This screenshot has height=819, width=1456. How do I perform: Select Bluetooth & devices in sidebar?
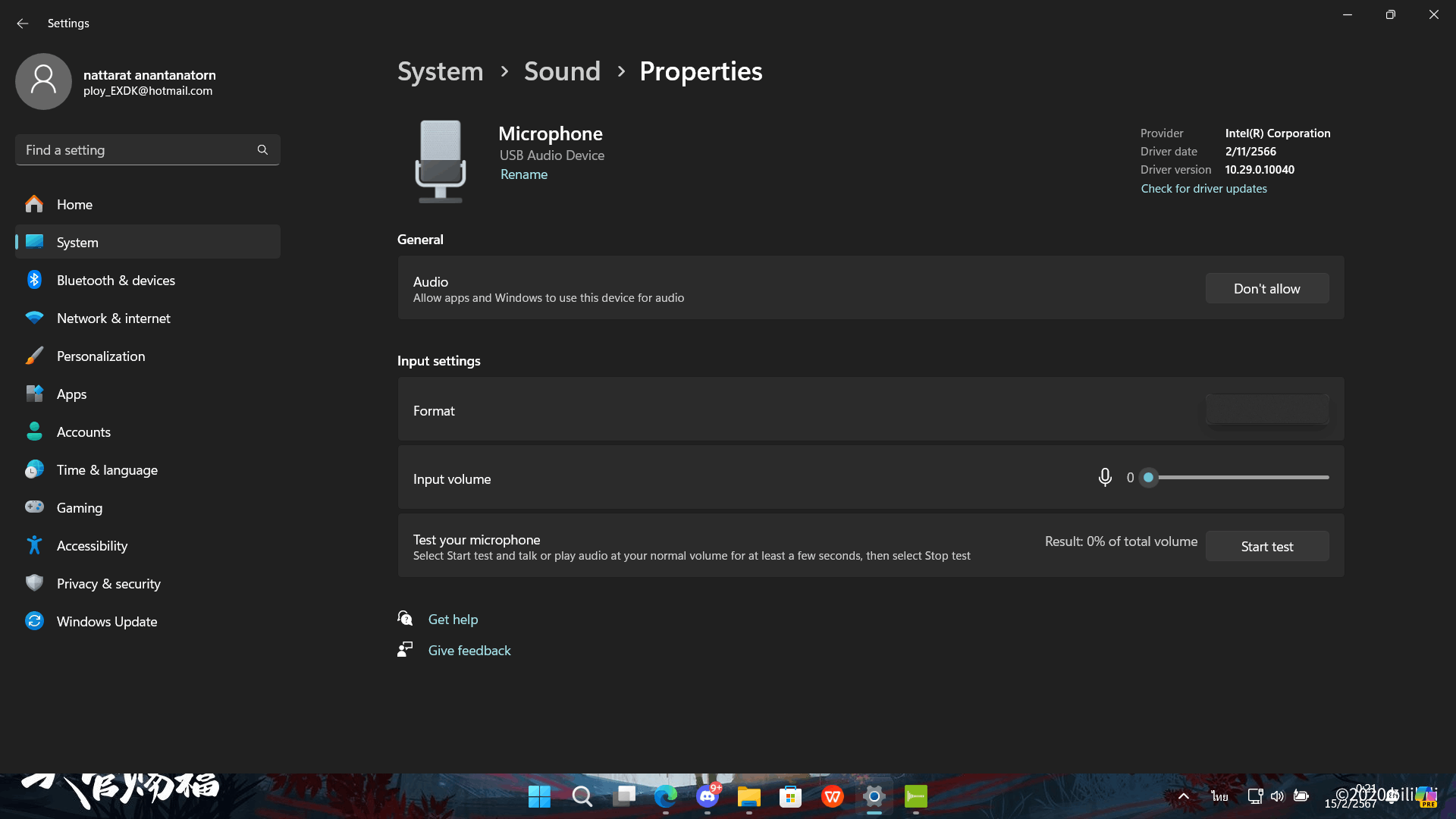tap(115, 281)
